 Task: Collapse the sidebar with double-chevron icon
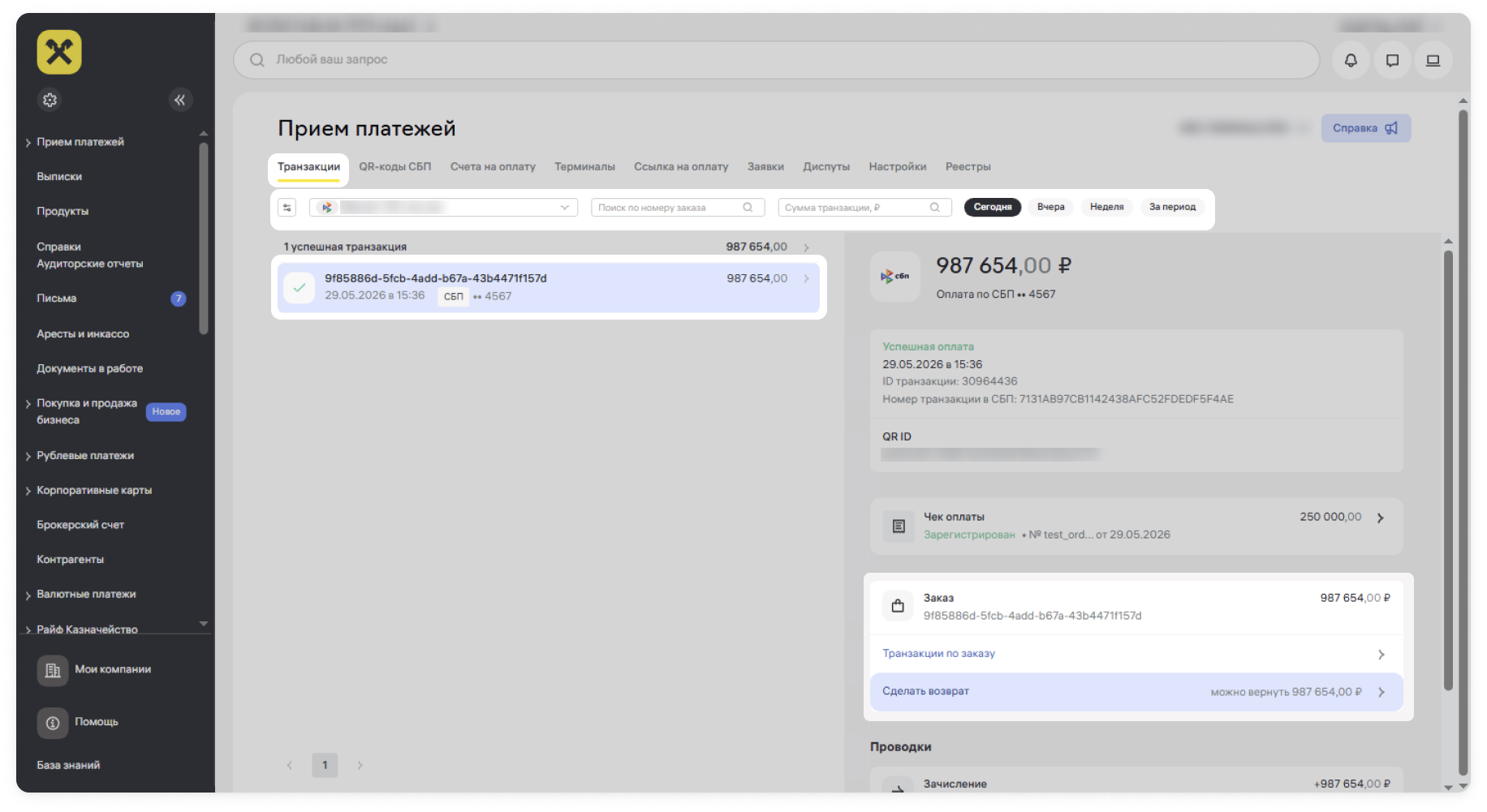pos(180,100)
